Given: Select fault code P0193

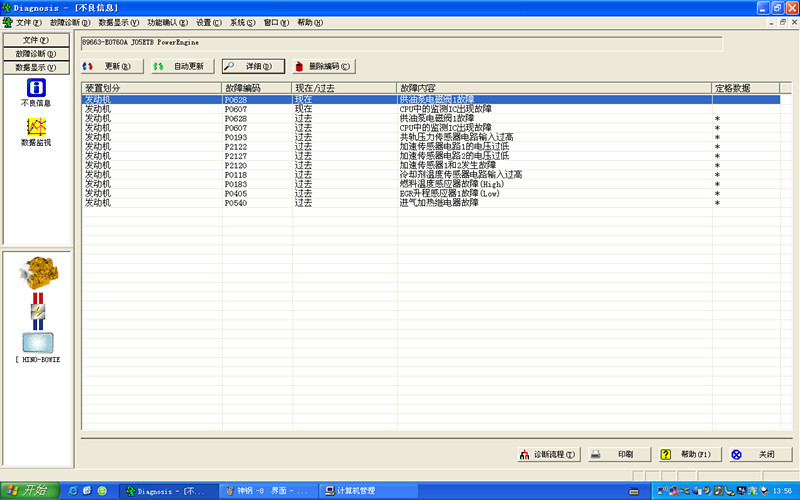Looking at the screenshot, I should (236, 137).
